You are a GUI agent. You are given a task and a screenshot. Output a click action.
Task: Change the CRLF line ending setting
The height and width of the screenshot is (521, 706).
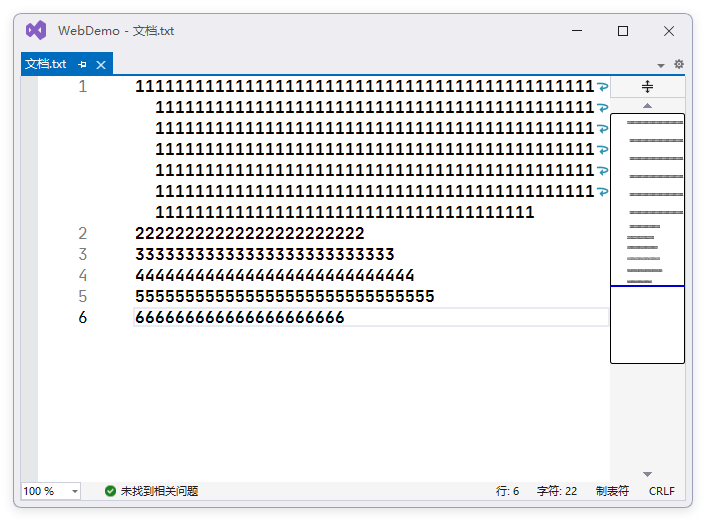pos(661,491)
